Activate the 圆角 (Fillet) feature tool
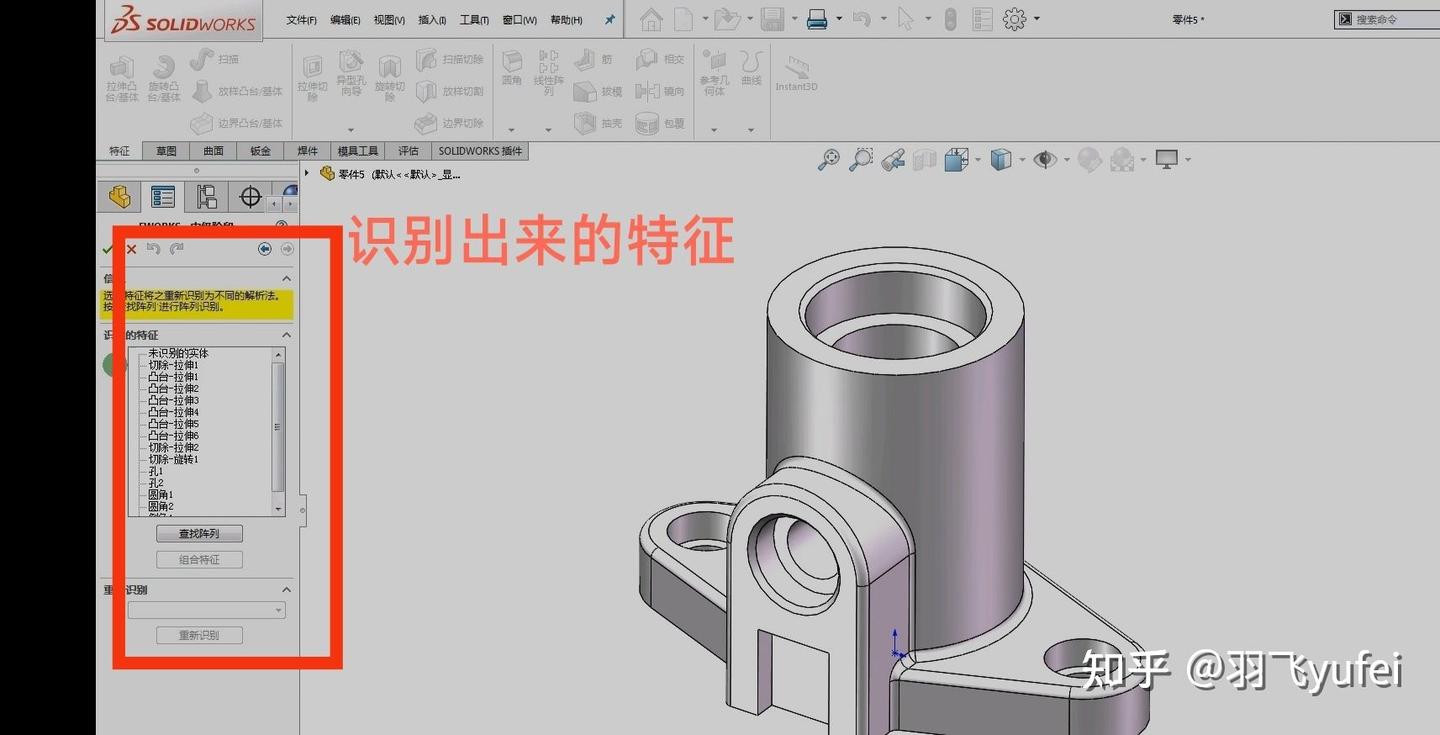 511,70
